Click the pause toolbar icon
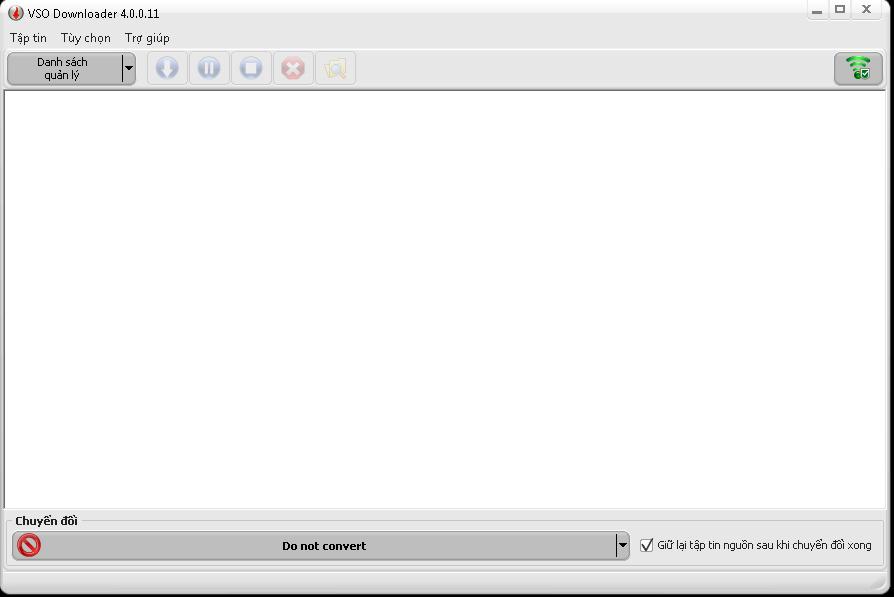 [x=209, y=68]
